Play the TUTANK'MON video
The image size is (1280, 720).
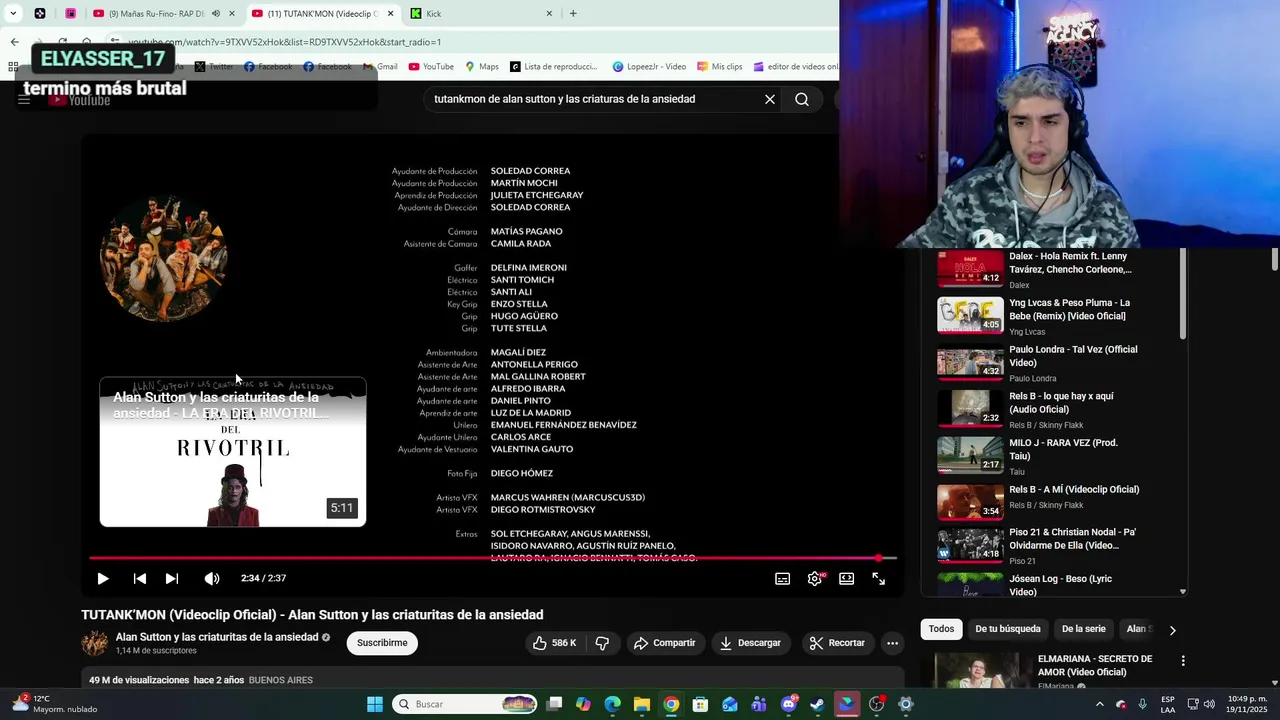(103, 578)
